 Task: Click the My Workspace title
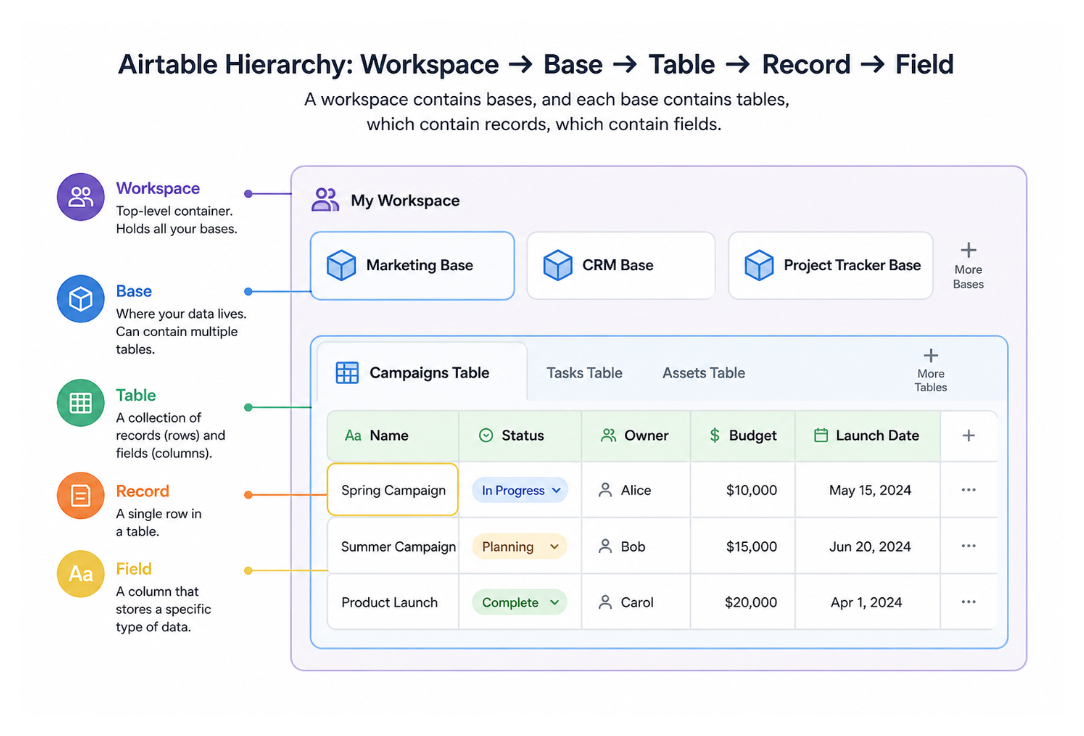click(405, 200)
